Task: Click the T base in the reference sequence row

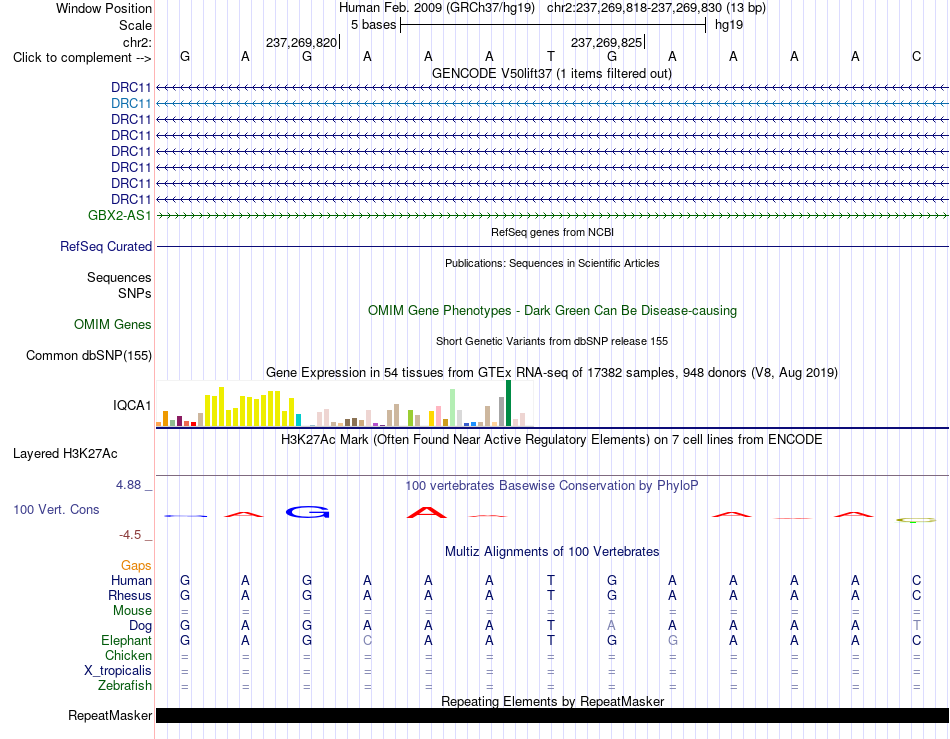Action: (551, 56)
